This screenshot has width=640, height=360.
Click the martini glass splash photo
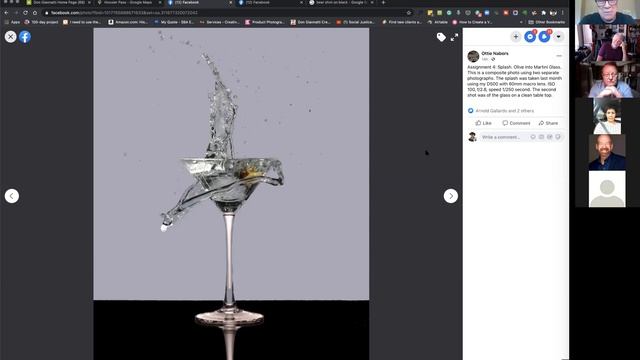(231, 194)
